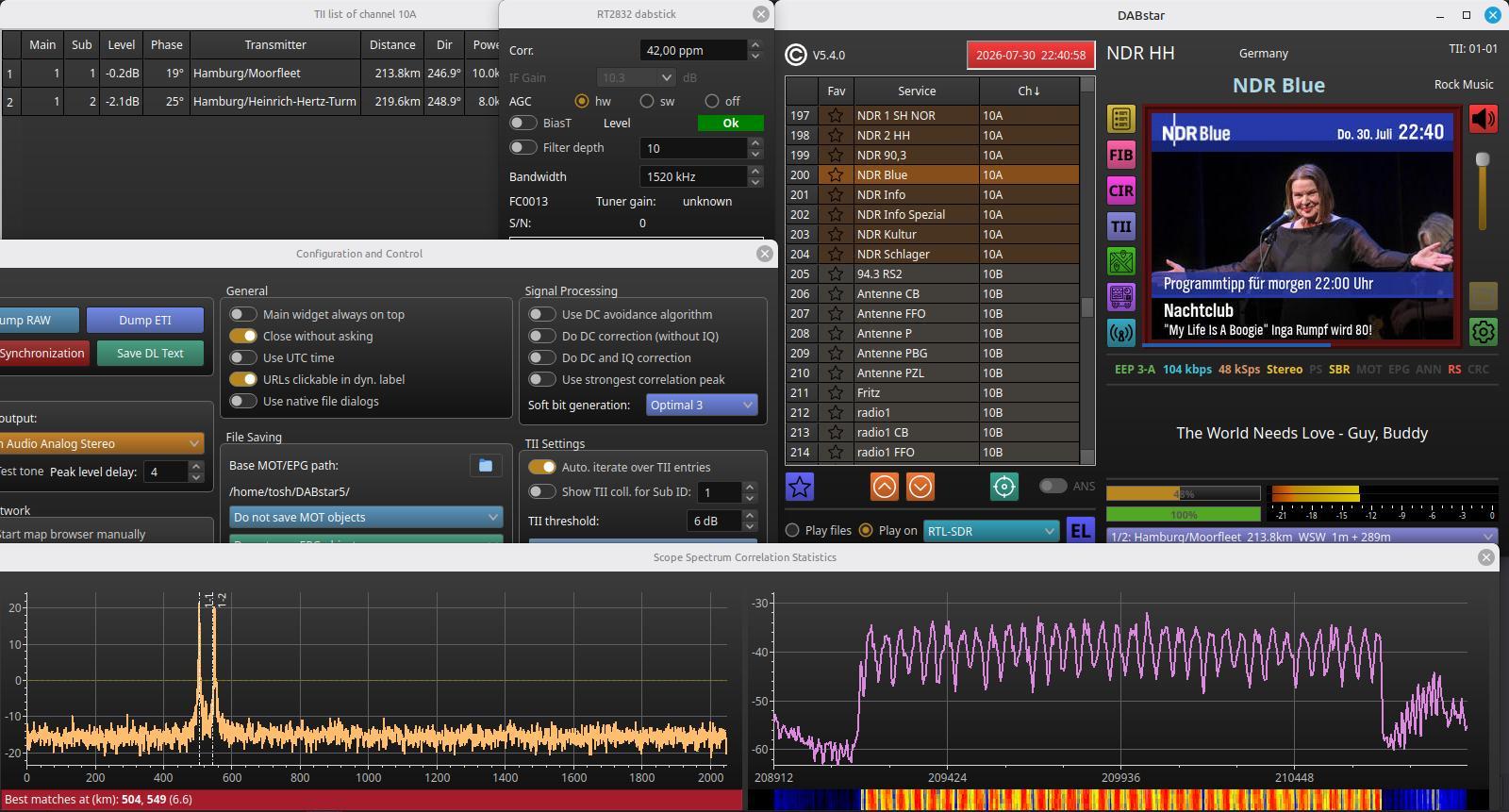Click the Bandwidth 1520 kHz field
Viewport: 1509px width, 812px height.
[x=693, y=176]
